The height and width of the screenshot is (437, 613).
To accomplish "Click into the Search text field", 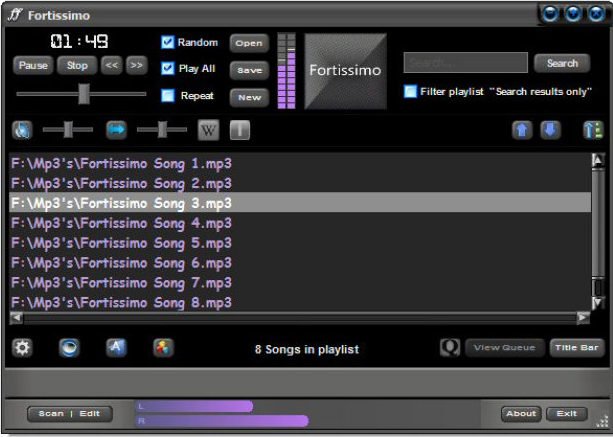I will (x=465, y=63).
